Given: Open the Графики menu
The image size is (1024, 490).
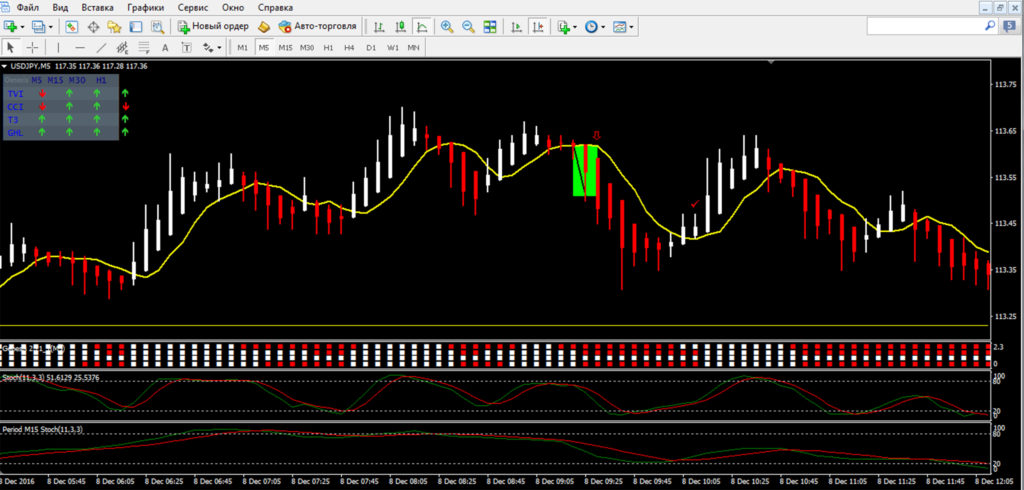Looking at the screenshot, I should [x=146, y=8].
